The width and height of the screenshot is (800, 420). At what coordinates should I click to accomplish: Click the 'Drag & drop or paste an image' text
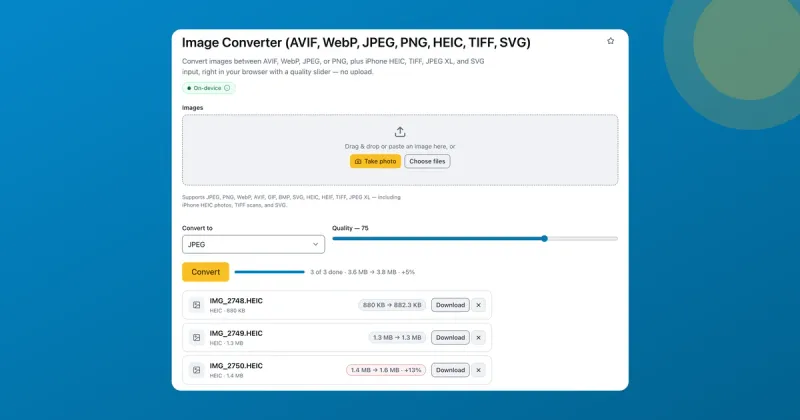(x=399, y=146)
